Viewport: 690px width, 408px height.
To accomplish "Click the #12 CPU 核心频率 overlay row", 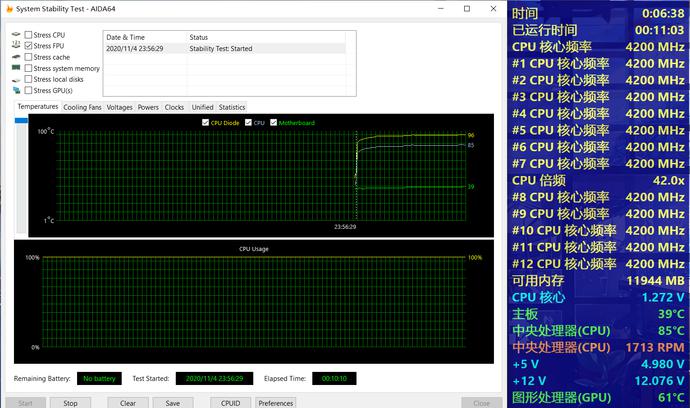I will pyautogui.click(x=598, y=264).
